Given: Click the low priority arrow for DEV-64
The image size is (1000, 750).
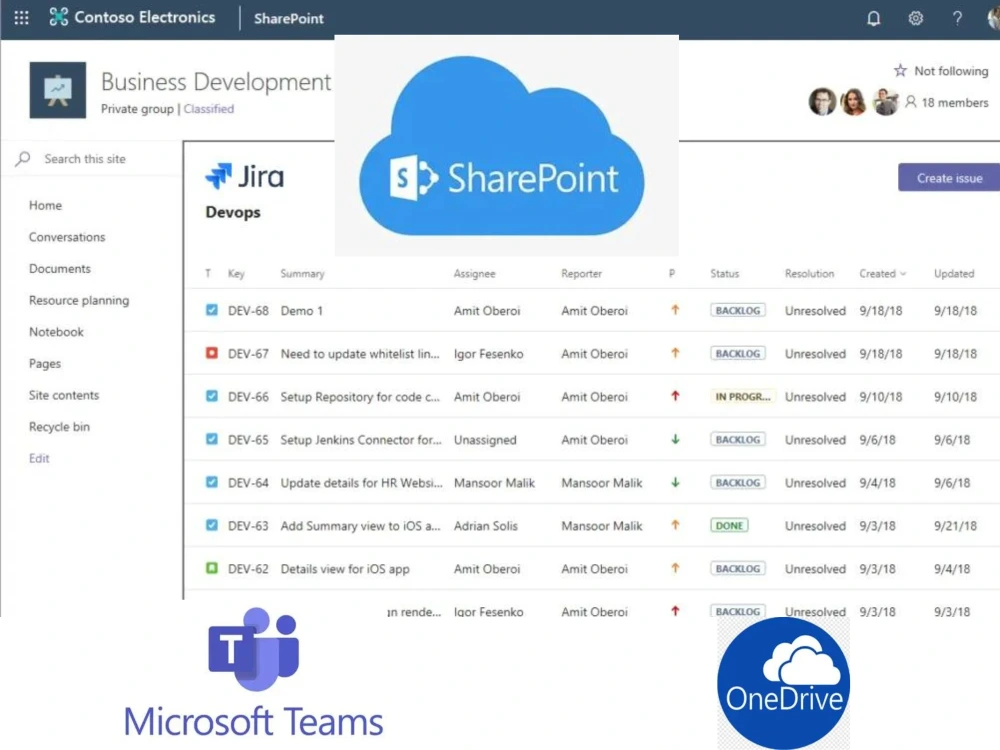Looking at the screenshot, I should coord(675,482).
